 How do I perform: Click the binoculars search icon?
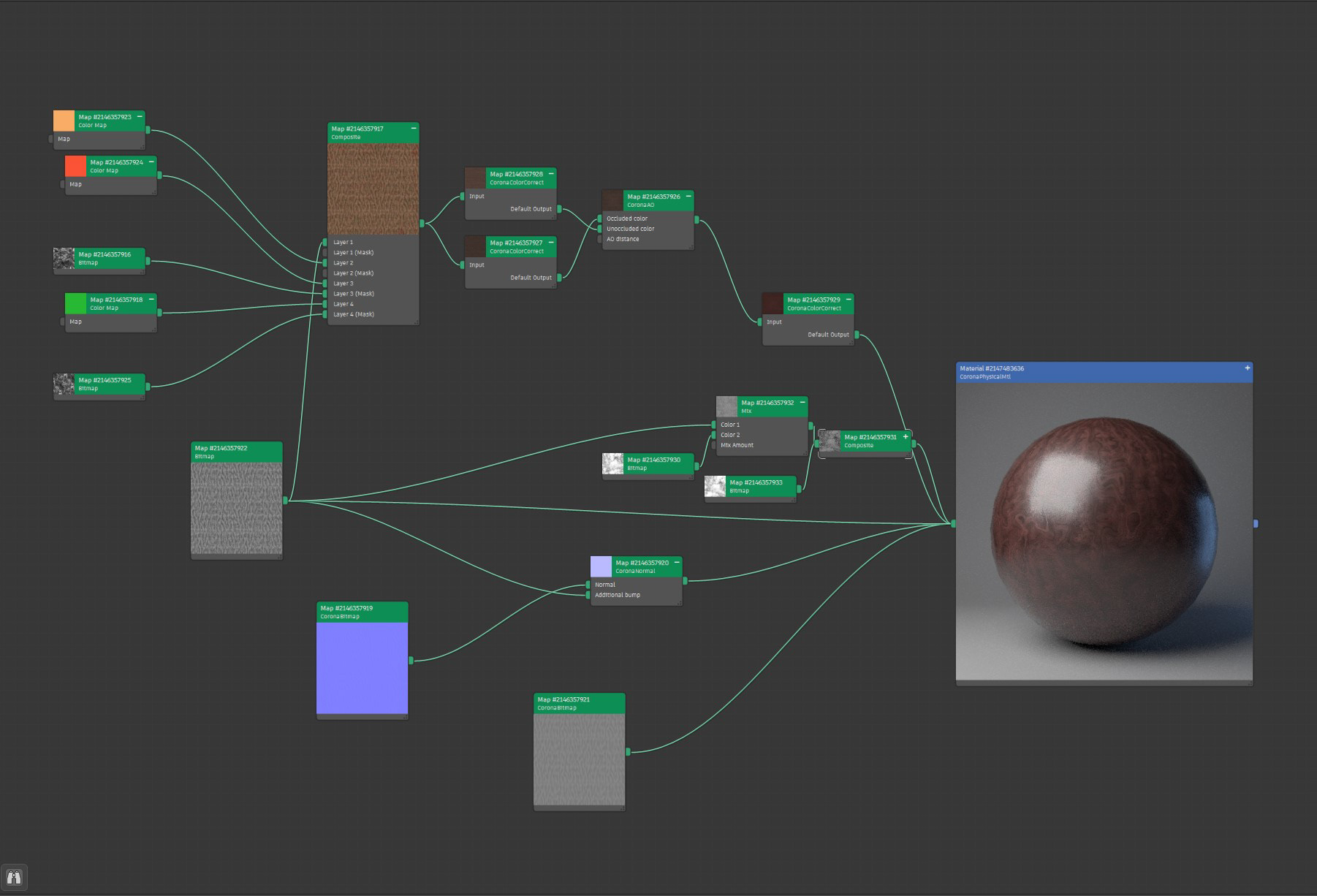14,877
